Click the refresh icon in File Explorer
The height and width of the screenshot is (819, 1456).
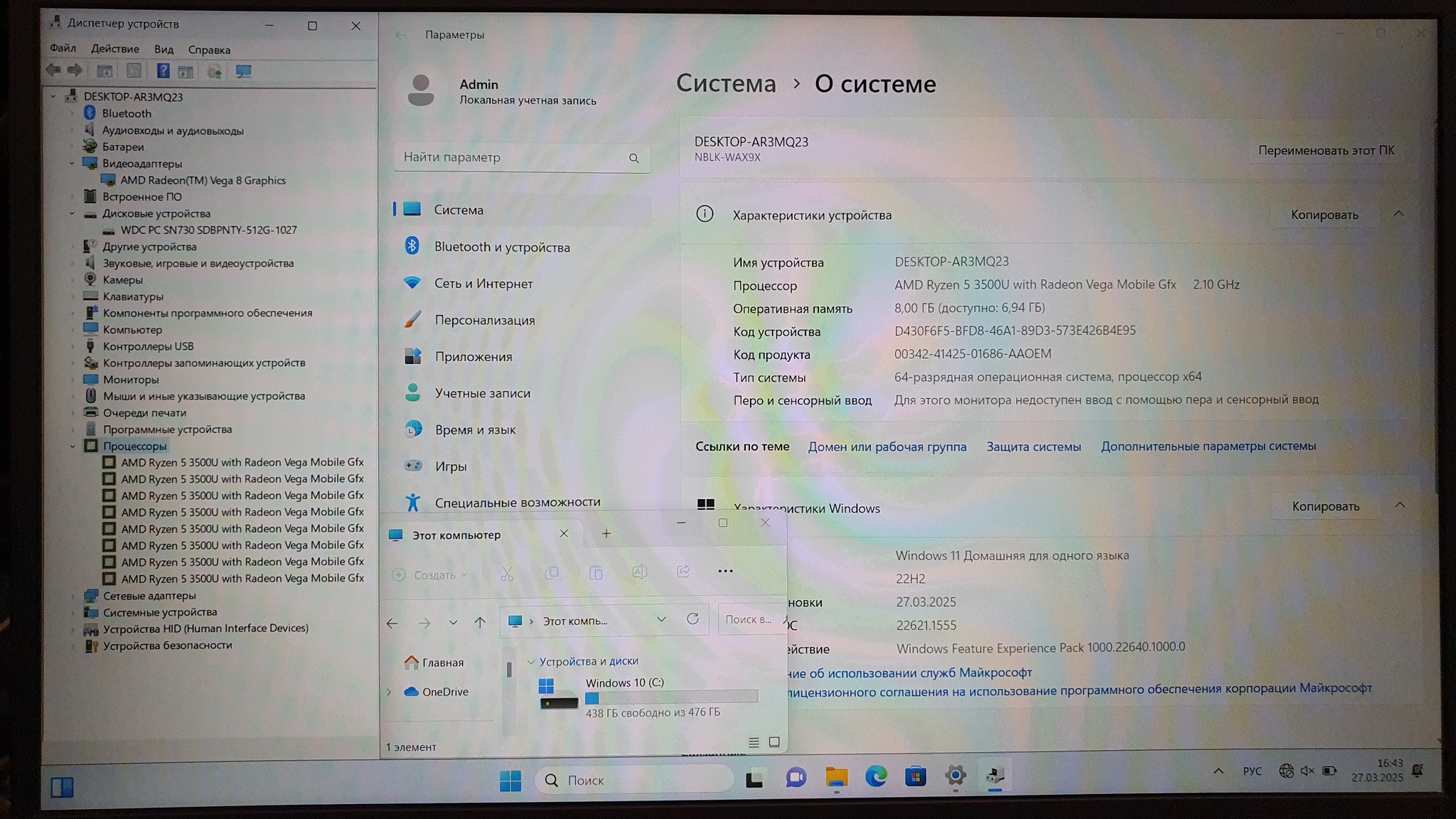point(692,619)
